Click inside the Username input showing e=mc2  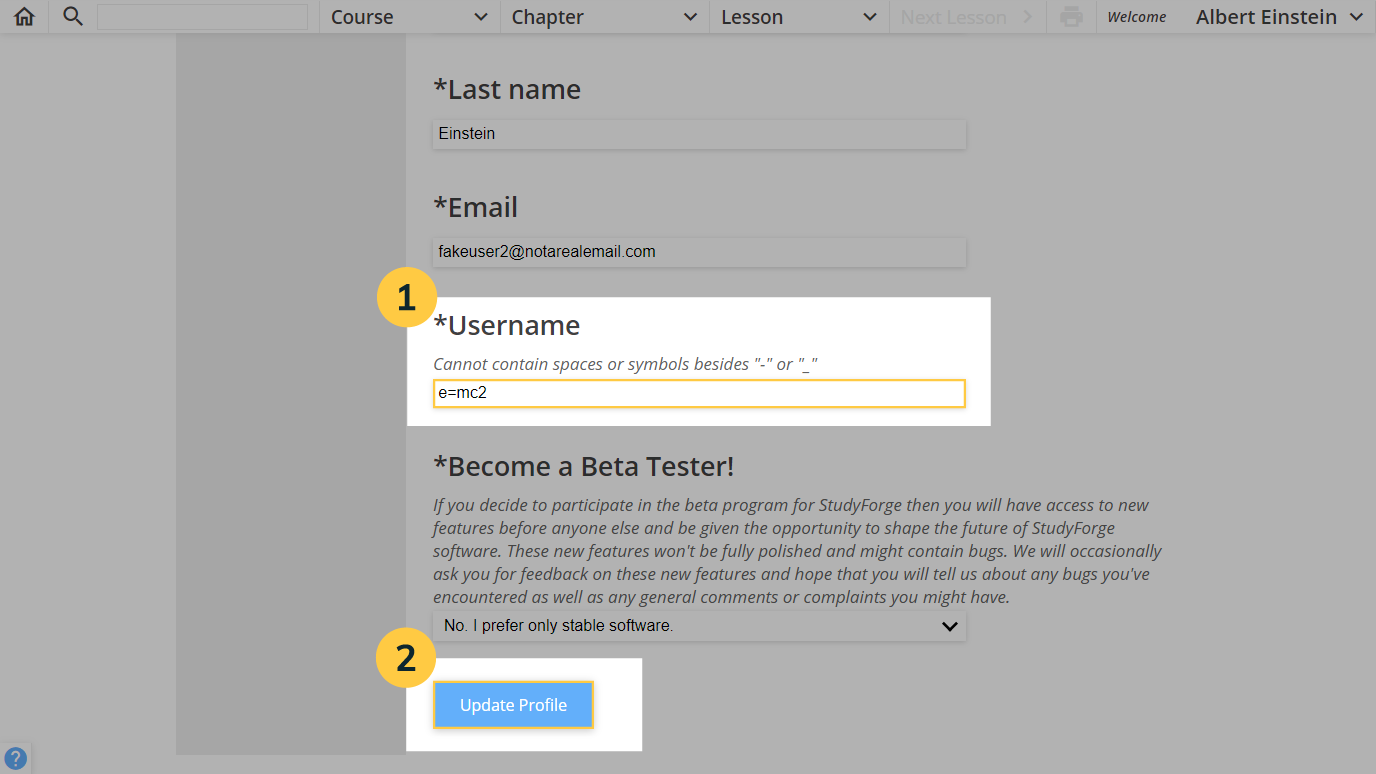[699, 393]
